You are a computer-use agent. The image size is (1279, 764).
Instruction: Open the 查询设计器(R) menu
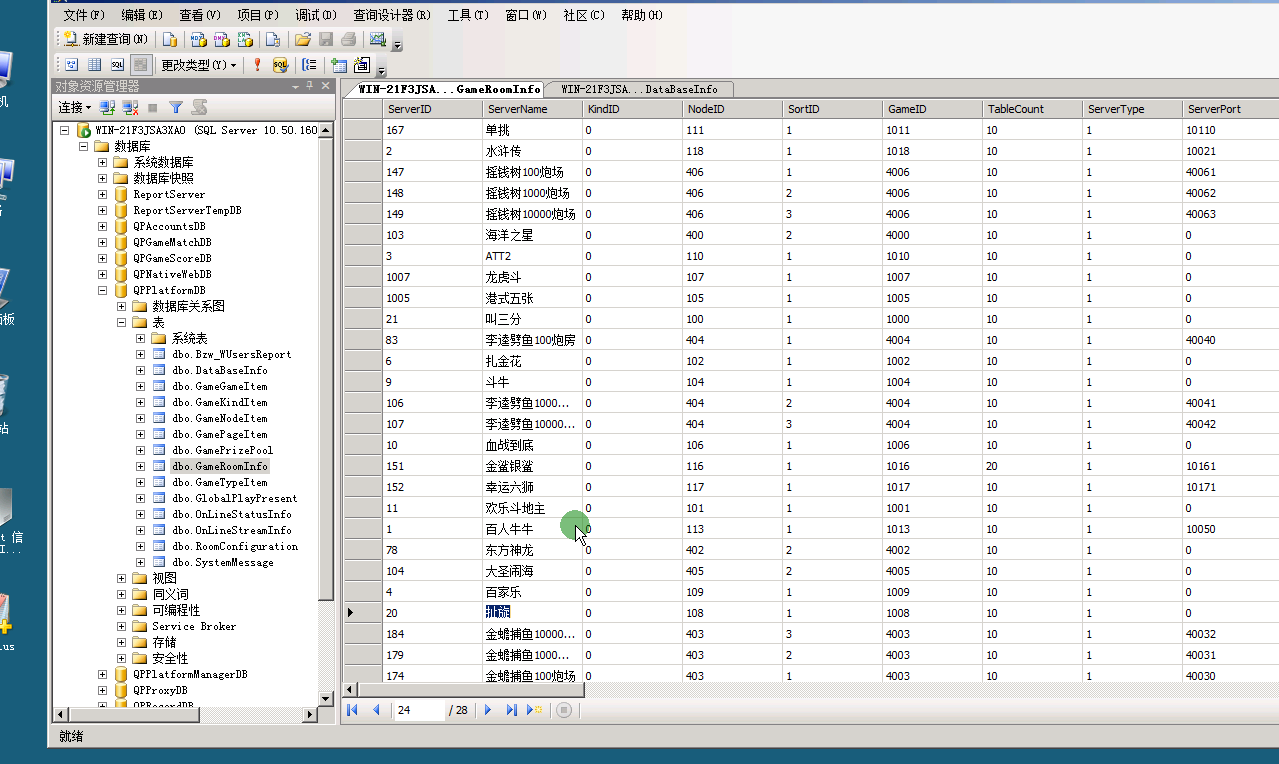[x=392, y=15]
